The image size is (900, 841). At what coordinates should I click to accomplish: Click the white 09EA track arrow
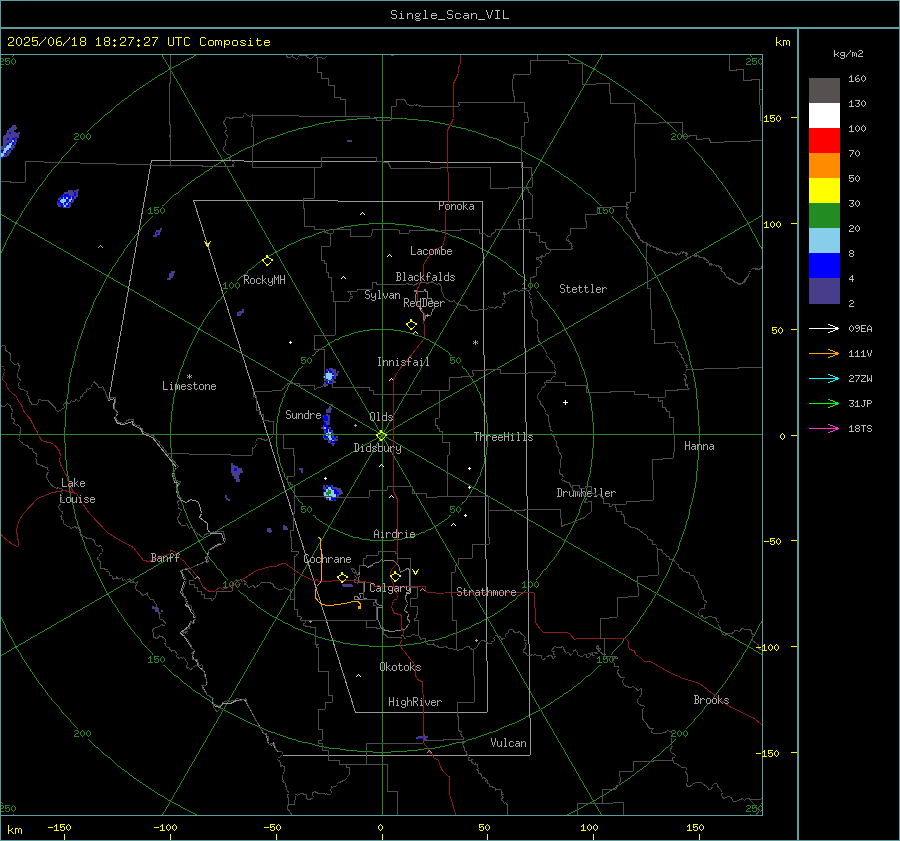(824, 328)
